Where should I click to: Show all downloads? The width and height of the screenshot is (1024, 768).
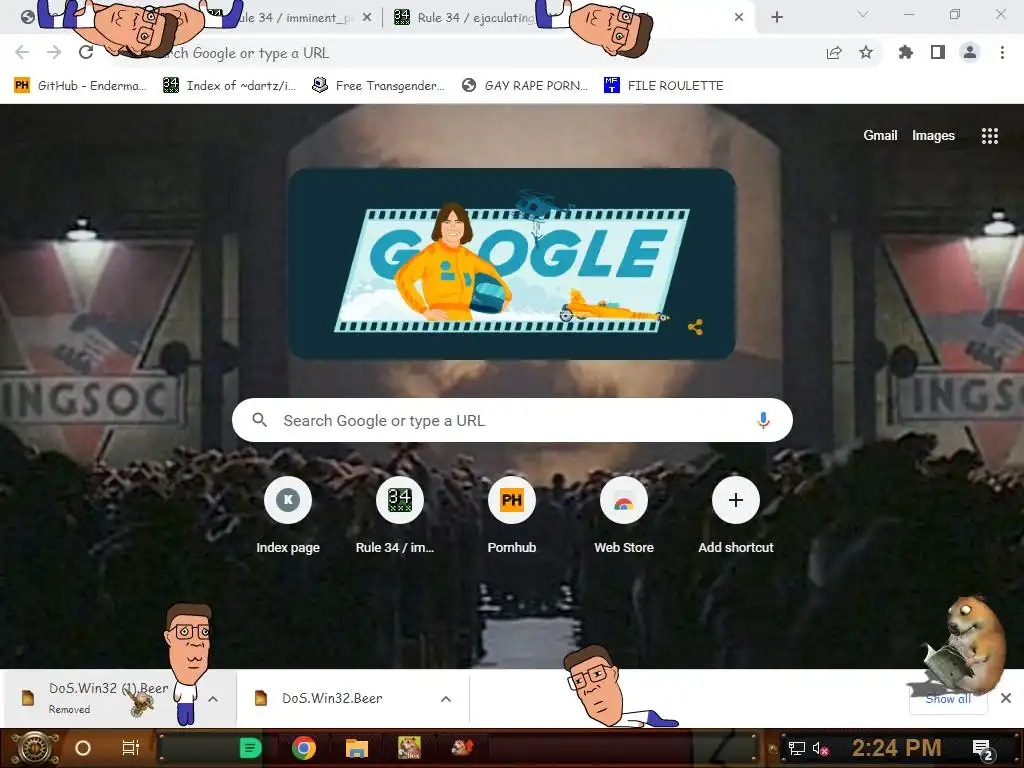948,699
